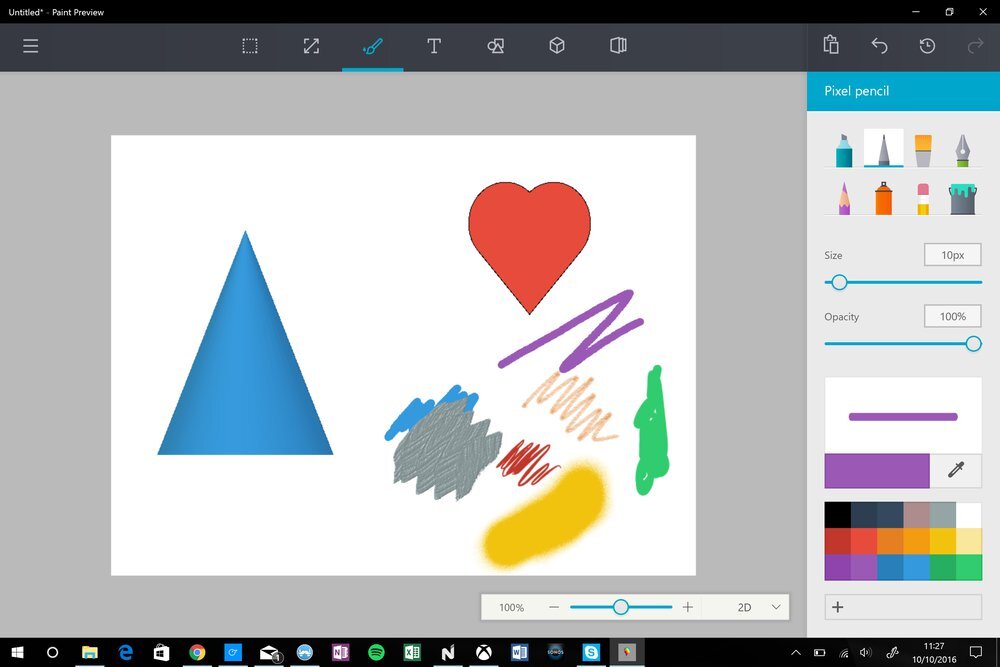The image size is (1000, 667).
Task: Select the paint bucket fill tool
Action: [961, 198]
